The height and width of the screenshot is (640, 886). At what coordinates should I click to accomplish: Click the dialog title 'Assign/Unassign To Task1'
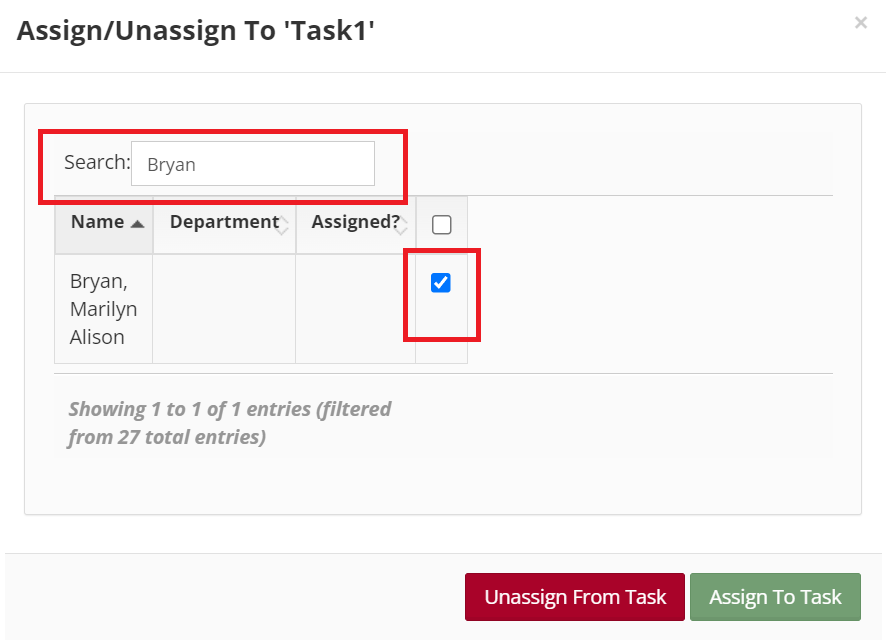(196, 30)
